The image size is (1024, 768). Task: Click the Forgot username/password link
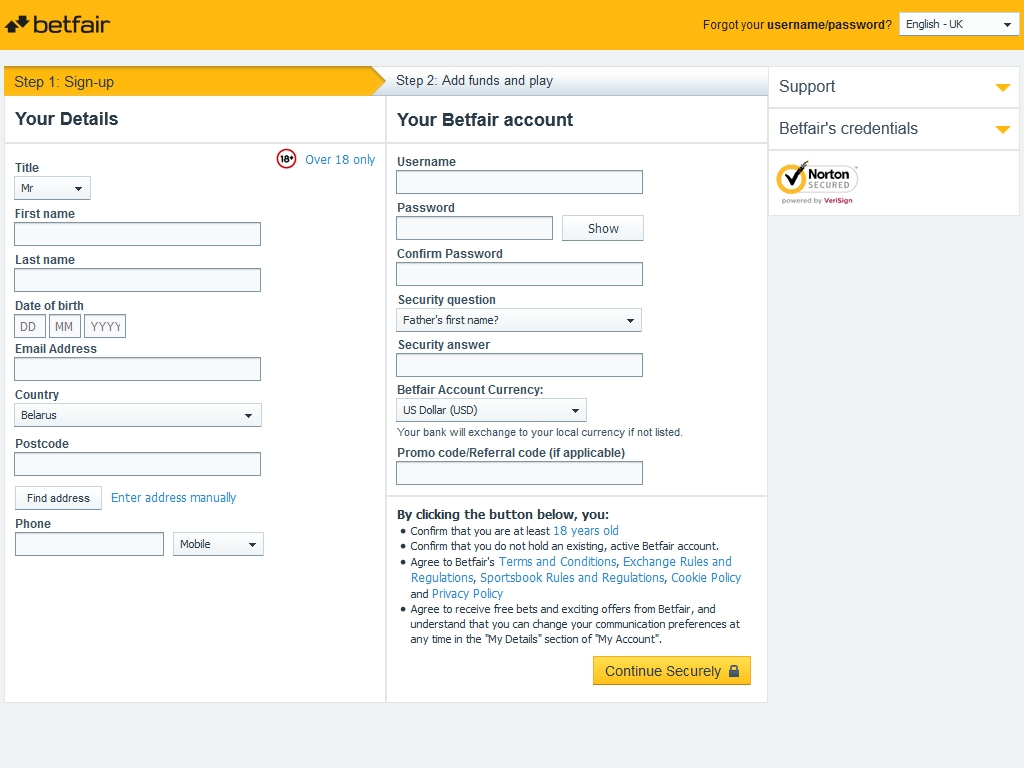tap(828, 25)
